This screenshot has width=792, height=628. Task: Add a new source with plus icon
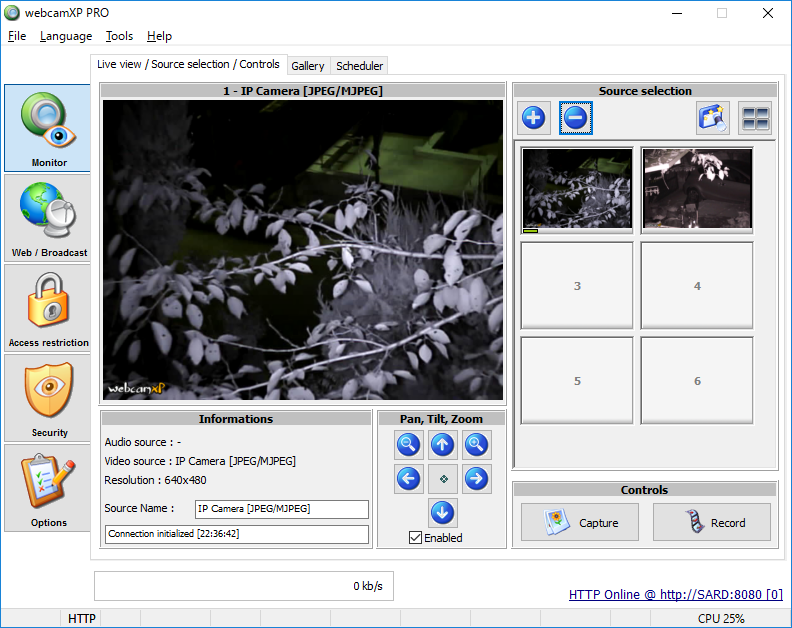[x=533, y=118]
